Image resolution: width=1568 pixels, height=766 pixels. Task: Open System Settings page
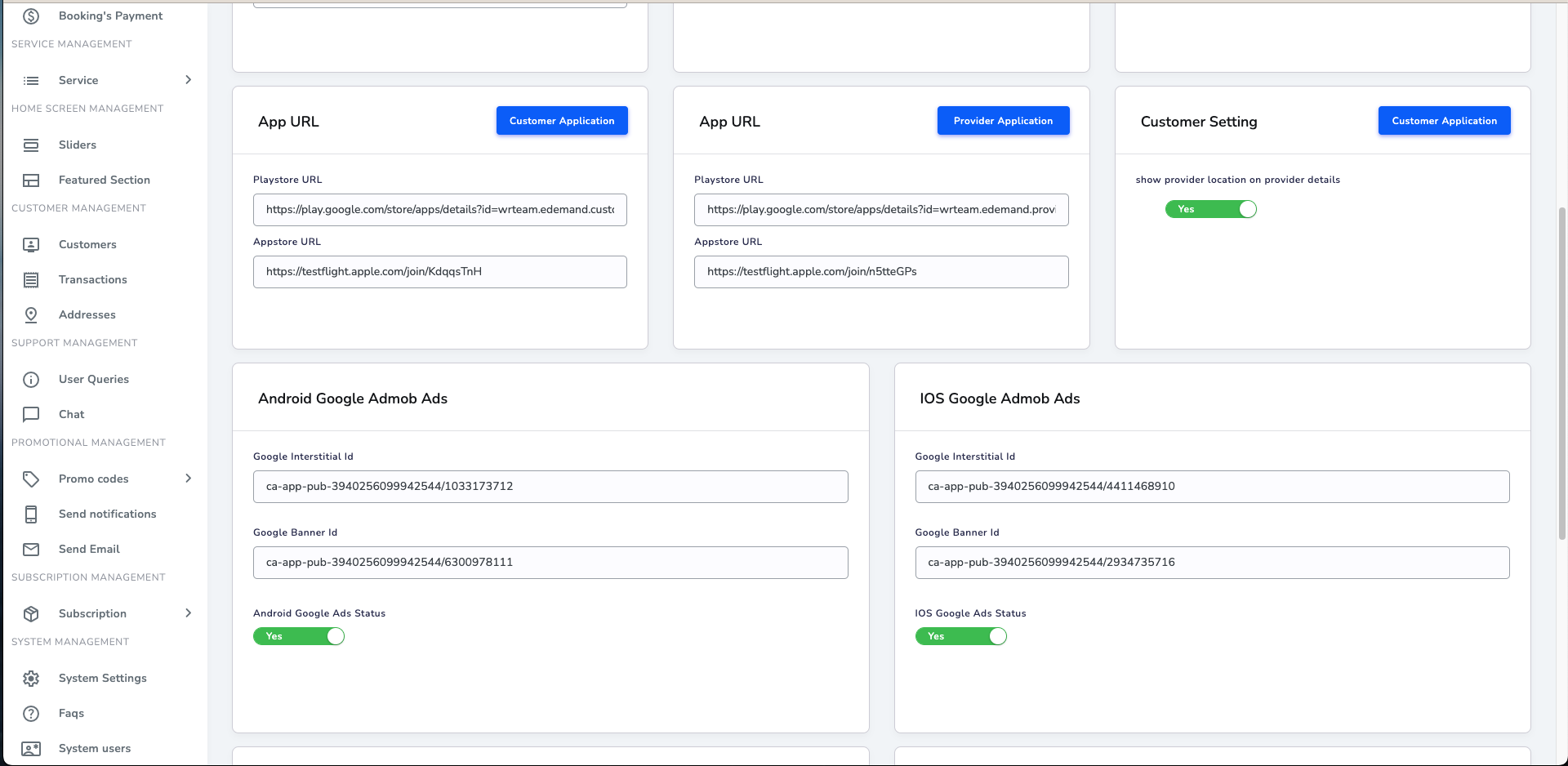pos(103,678)
